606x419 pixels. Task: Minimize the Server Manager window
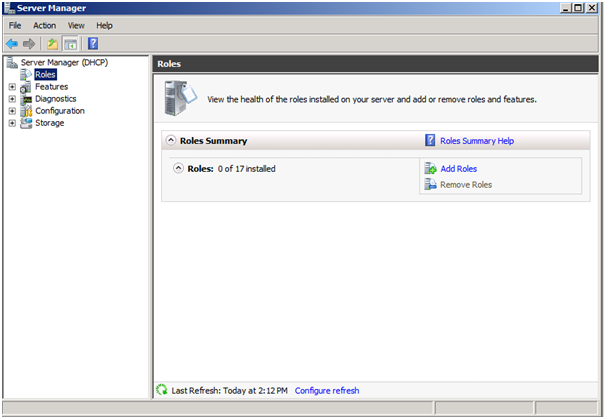pos(565,8)
